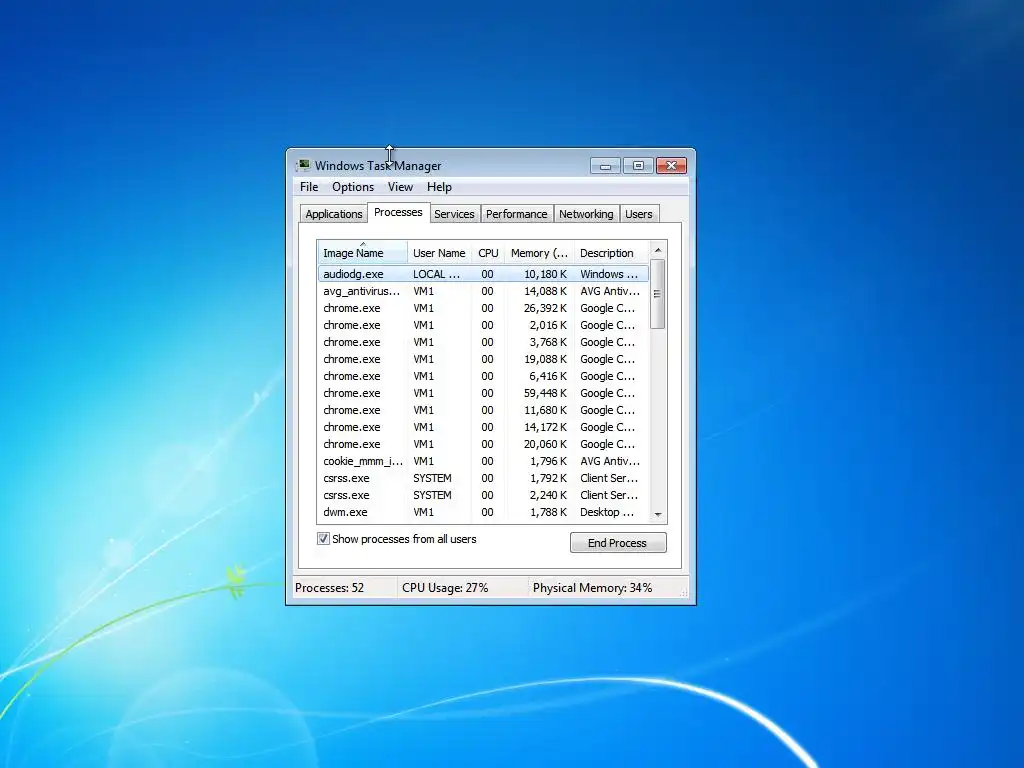Image resolution: width=1024 pixels, height=768 pixels.
Task: Sort by Memory column header
Action: click(x=539, y=253)
